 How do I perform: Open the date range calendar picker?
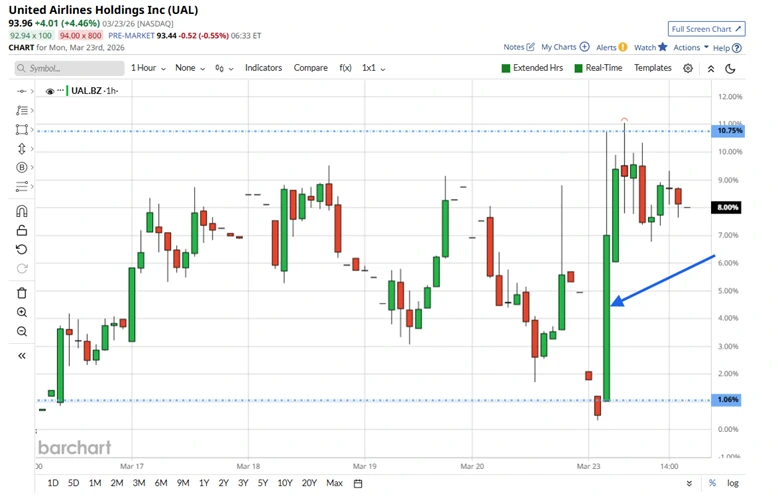358,483
